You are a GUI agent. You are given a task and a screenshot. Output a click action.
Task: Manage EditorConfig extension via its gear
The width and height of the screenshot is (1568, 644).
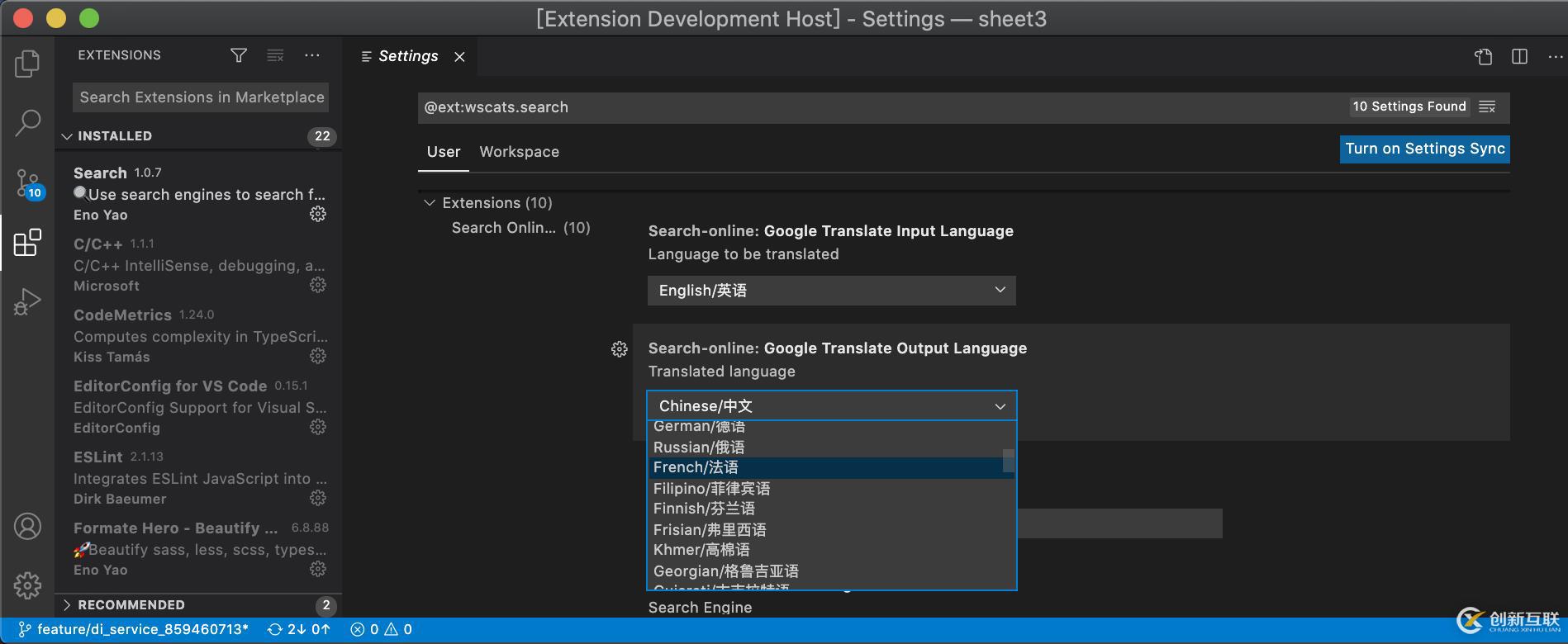click(318, 427)
